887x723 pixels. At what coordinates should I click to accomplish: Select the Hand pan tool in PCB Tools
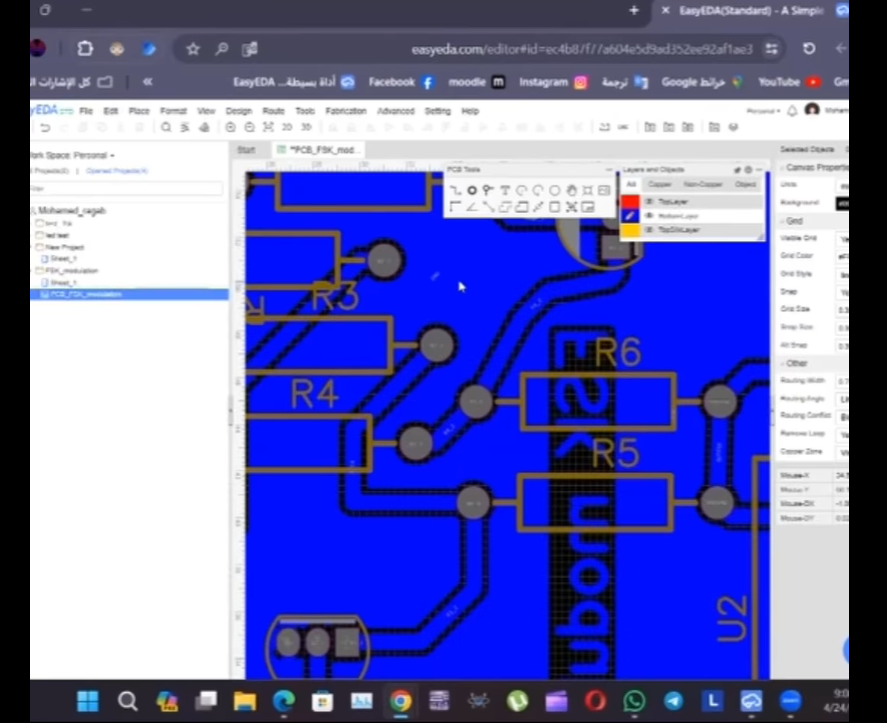pos(571,190)
